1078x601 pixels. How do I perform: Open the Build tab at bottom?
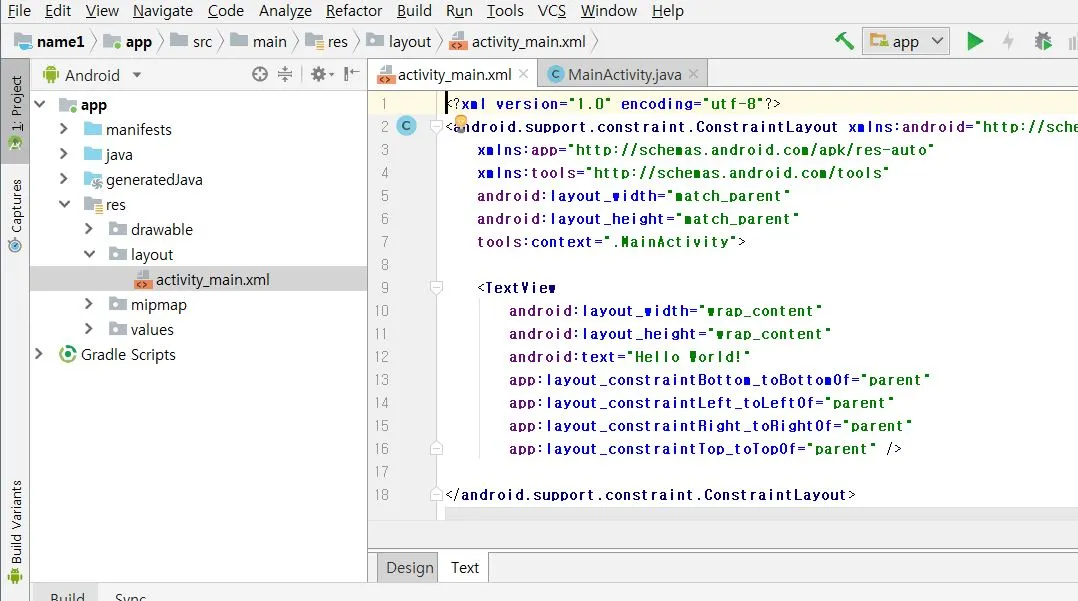[x=67, y=595]
